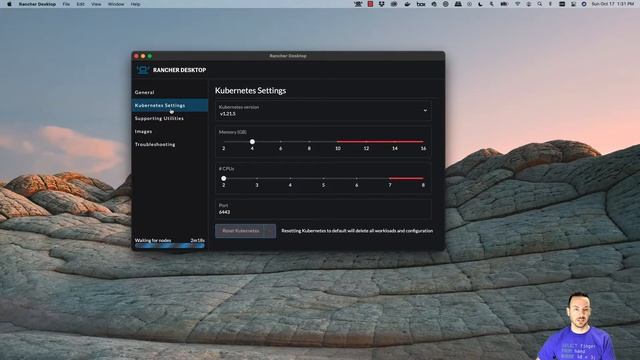Toggle the Do Not Disturb moon icon
The height and width of the screenshot is (360, 640).
pos(480,4)
